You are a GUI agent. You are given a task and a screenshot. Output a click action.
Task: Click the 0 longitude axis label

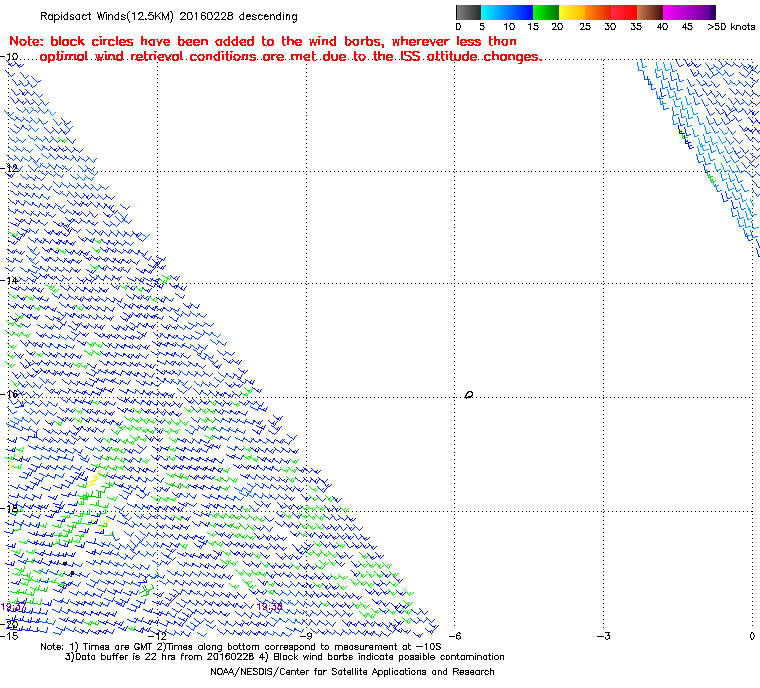(x=752, y=636)
